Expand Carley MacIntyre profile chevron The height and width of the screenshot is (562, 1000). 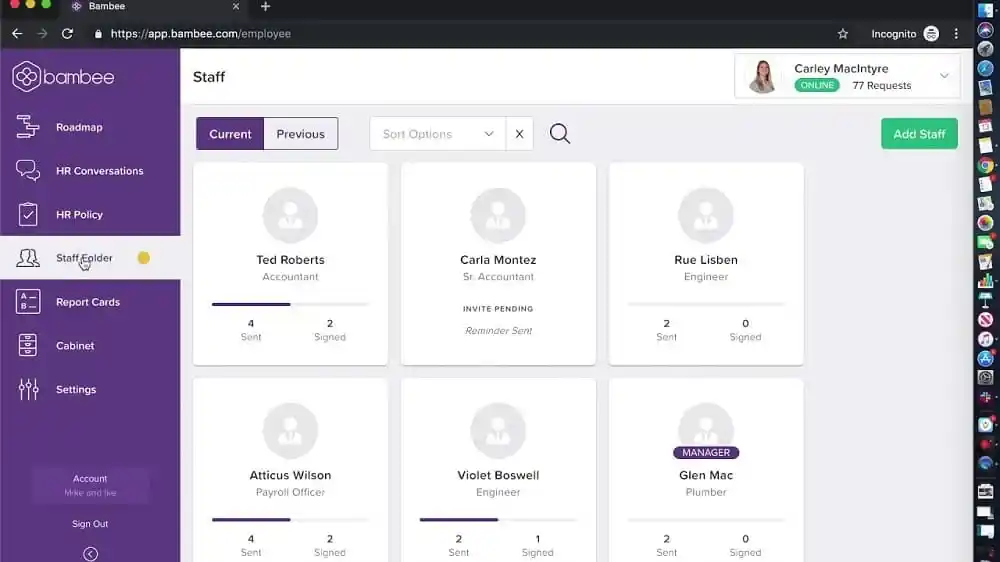coord(944,76)
